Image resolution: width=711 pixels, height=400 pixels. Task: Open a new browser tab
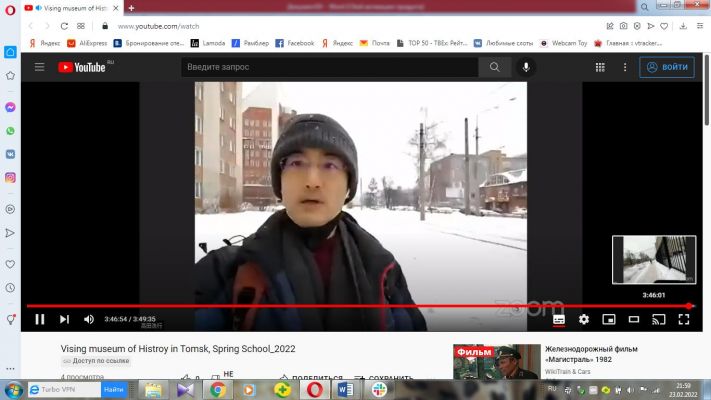click(131, 8)
